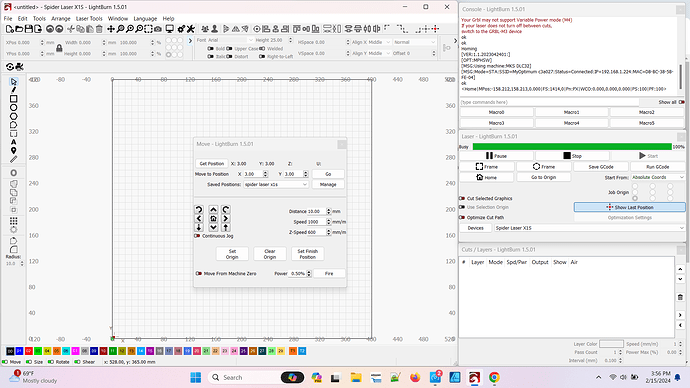690x388 pixels.
Task: Toggle Move From Machine Zero switch
Action: (198, 274)
